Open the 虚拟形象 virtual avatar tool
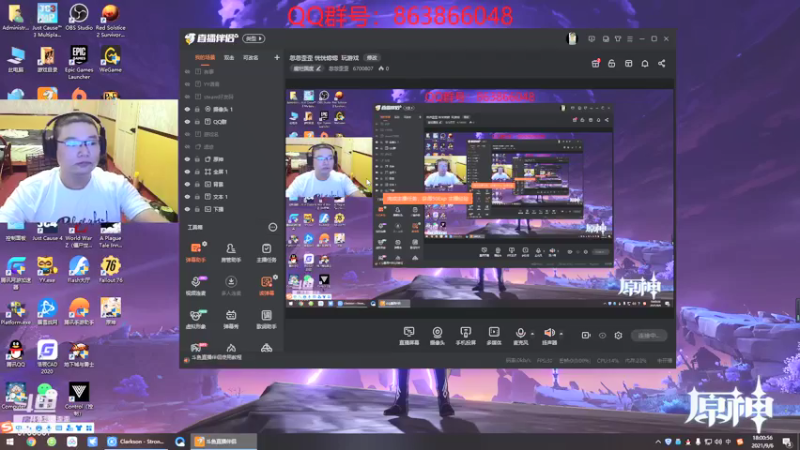The image size is (800, 450). pos(196,319)
